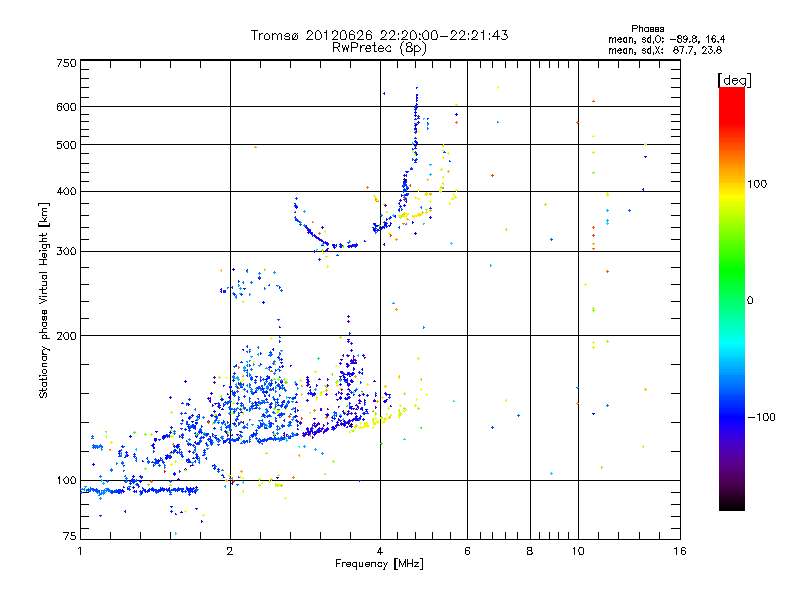Click the colorbar tick label '0'
The height and width of the screenshot is (600, 800).
pyautogui.click(x=750, y=301)
